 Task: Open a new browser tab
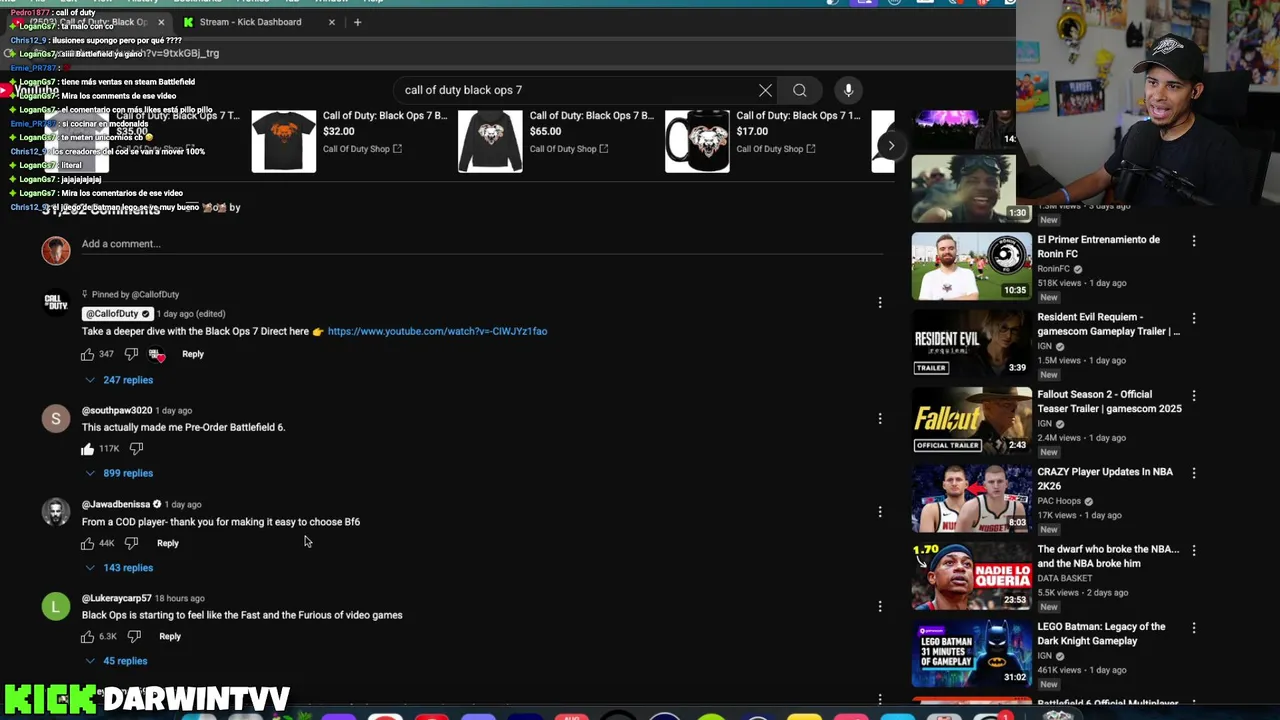pos(357,22)
